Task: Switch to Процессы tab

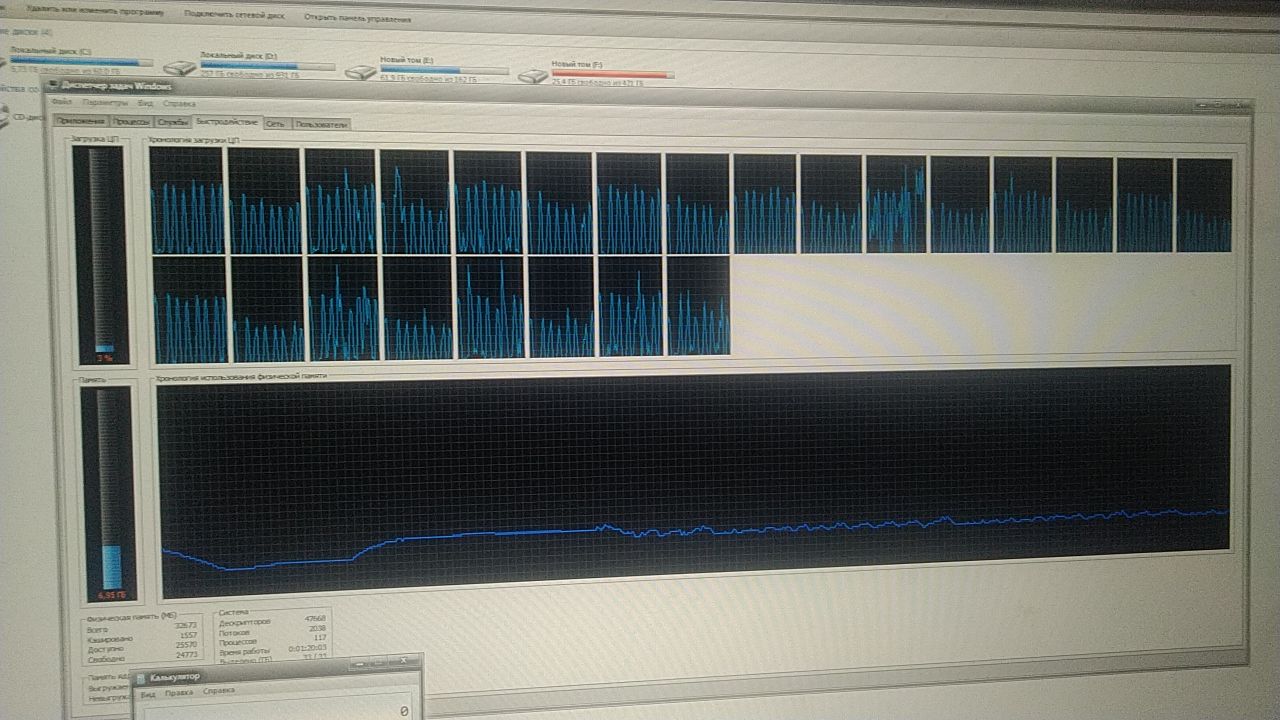Action: [131, 122]
